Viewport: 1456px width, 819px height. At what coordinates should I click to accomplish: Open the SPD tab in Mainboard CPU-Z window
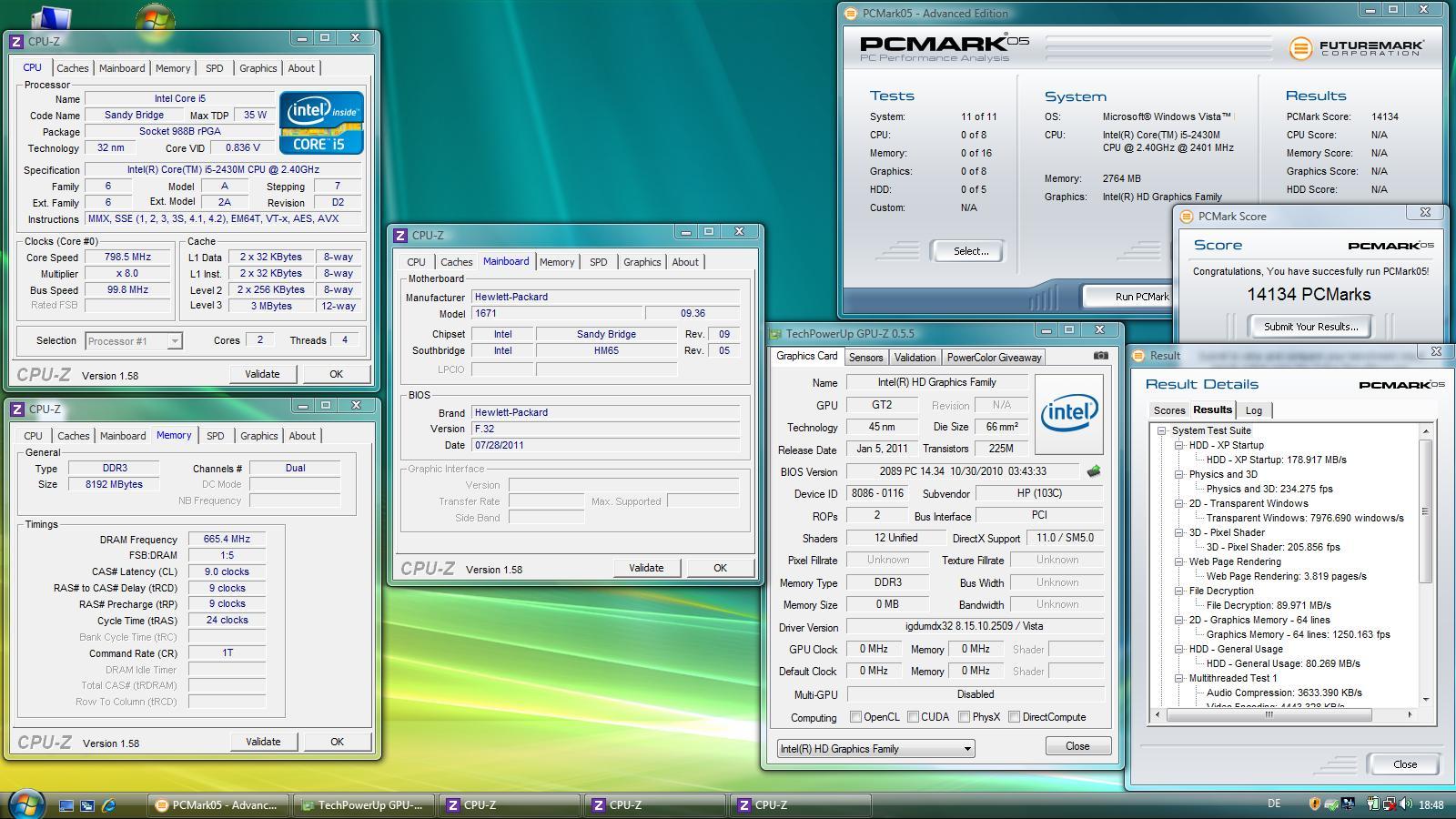click(x=598, y=262)
